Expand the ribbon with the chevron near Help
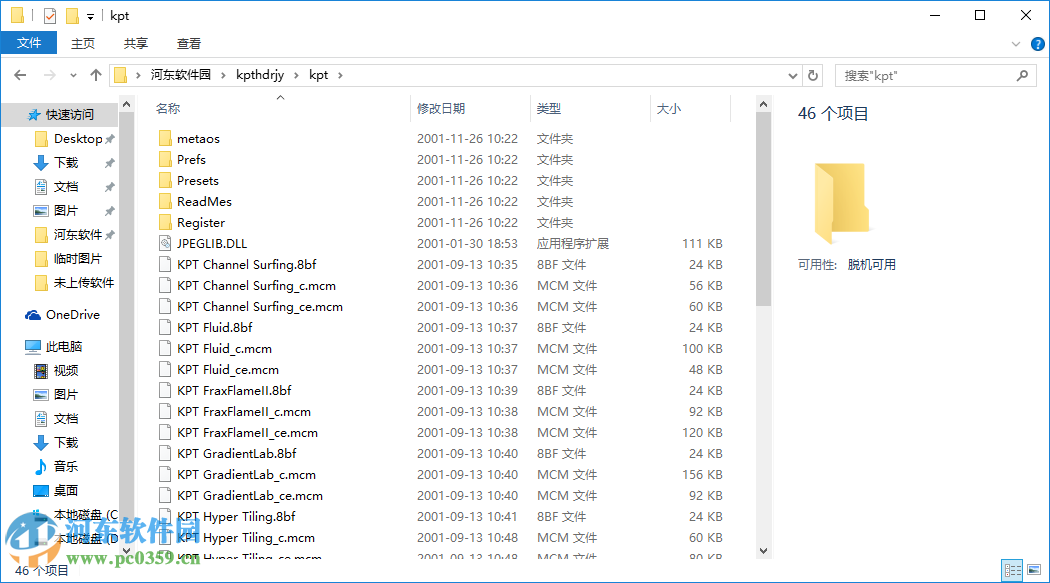 [1014, 43]
